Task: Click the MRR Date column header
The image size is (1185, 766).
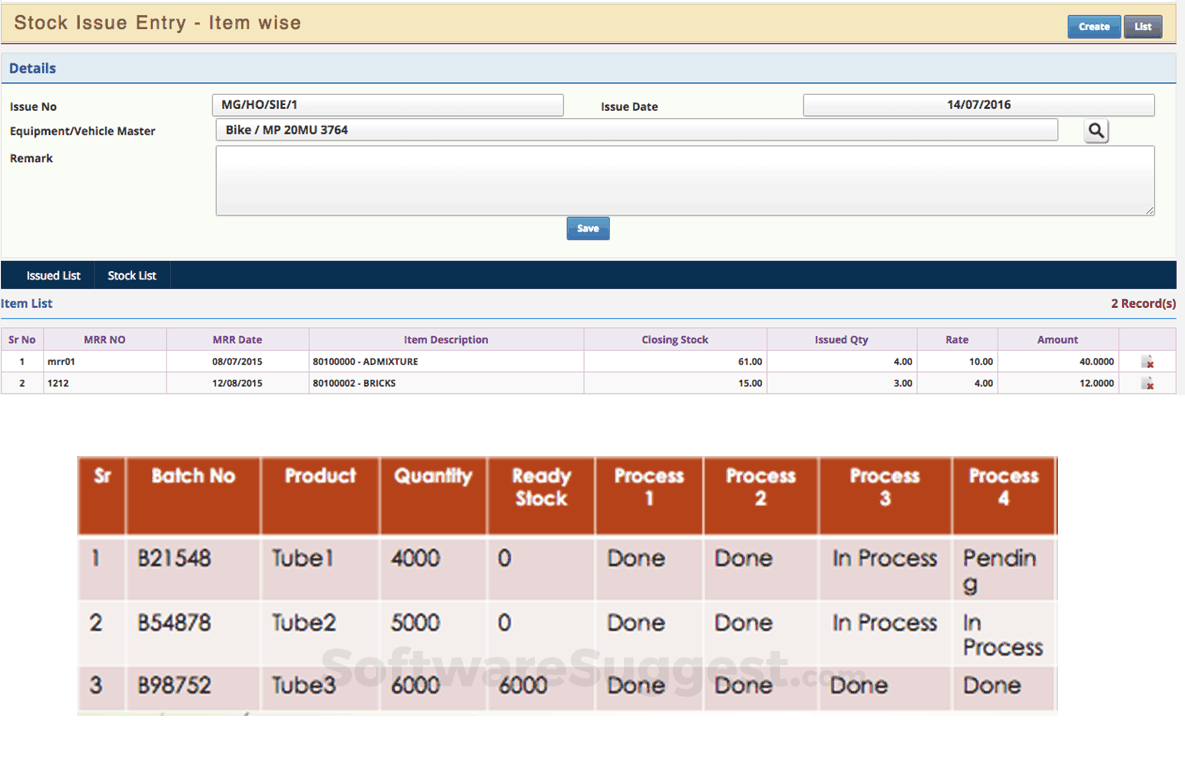Action: tap(237, 340)
